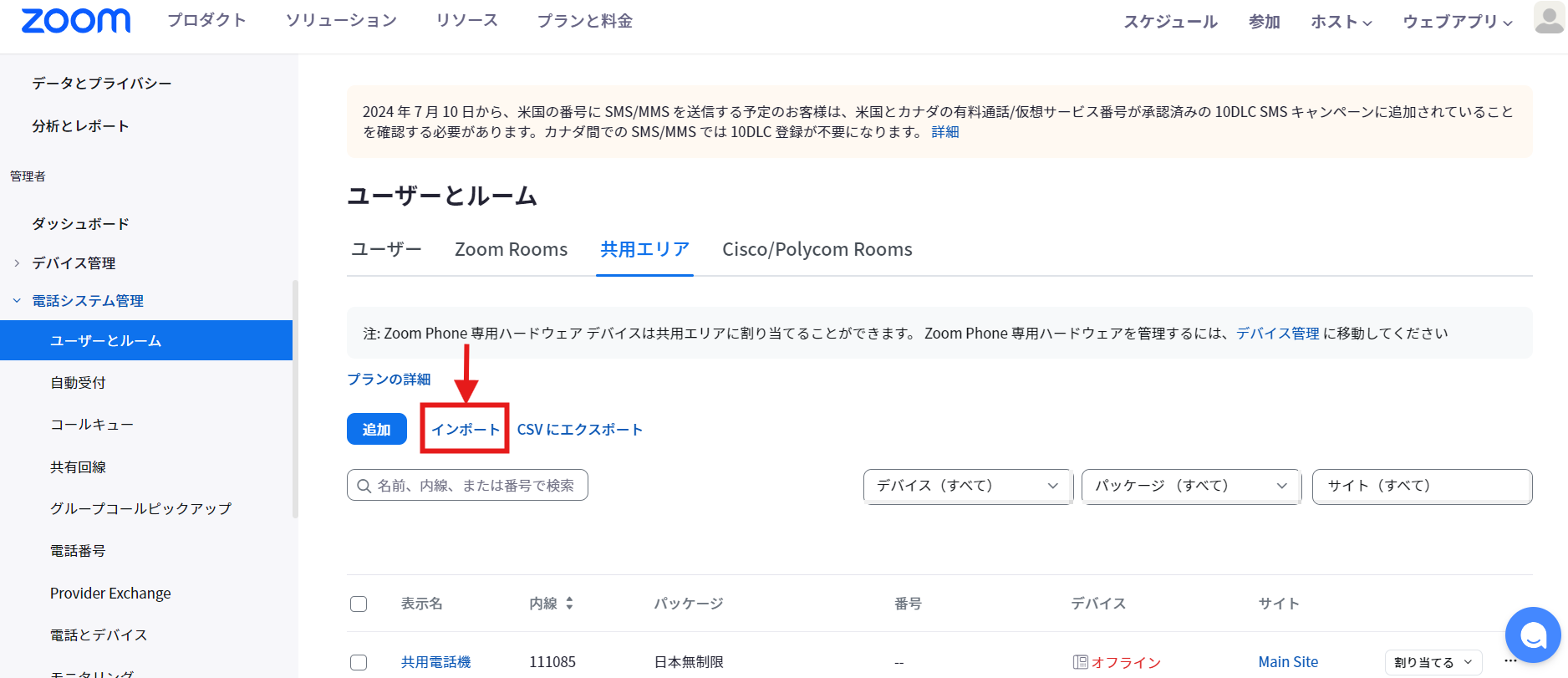The height and width of the screenshot is (678, 1568).
Task: Open 共有回線 in sidebar
Action: [x=78, y=466]
